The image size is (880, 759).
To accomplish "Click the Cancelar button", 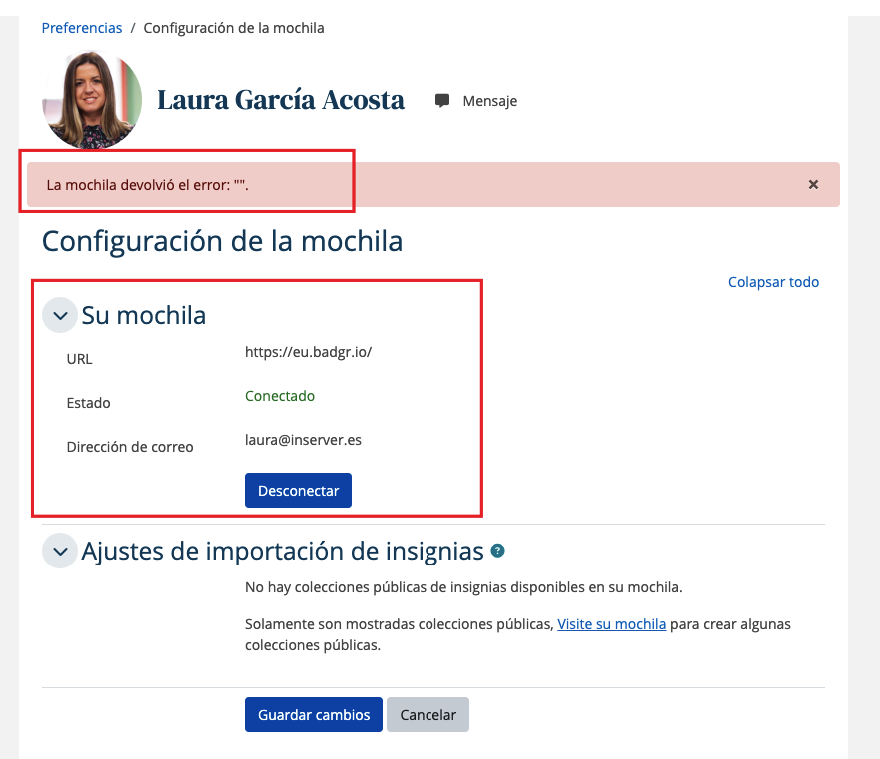I will [x=428, y=715].
